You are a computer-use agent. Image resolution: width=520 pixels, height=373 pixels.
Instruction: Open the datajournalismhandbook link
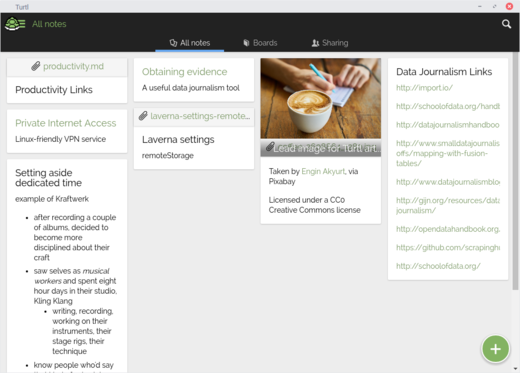pos(448,125)
